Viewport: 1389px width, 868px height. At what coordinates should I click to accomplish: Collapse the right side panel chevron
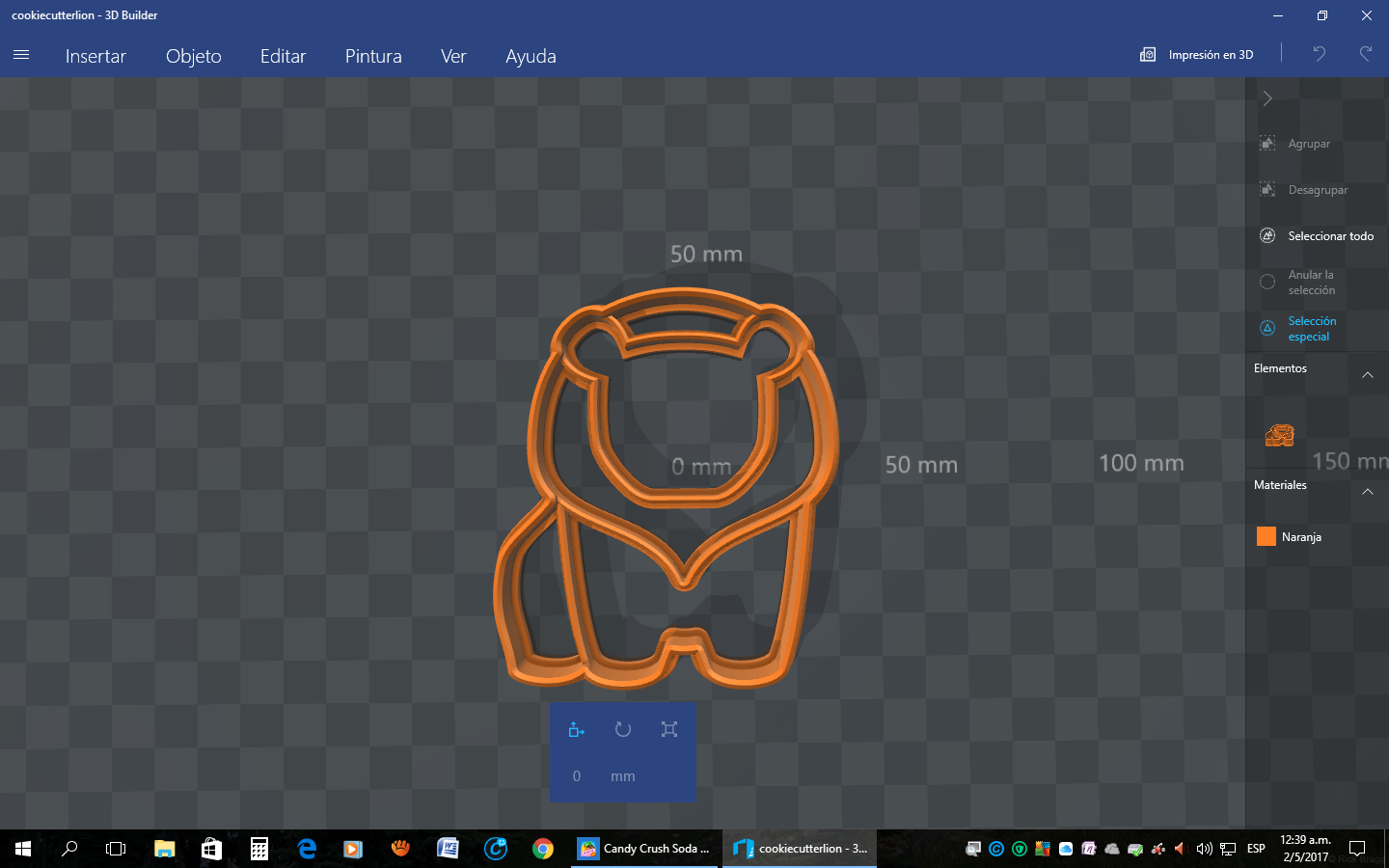click(1267, 98)
